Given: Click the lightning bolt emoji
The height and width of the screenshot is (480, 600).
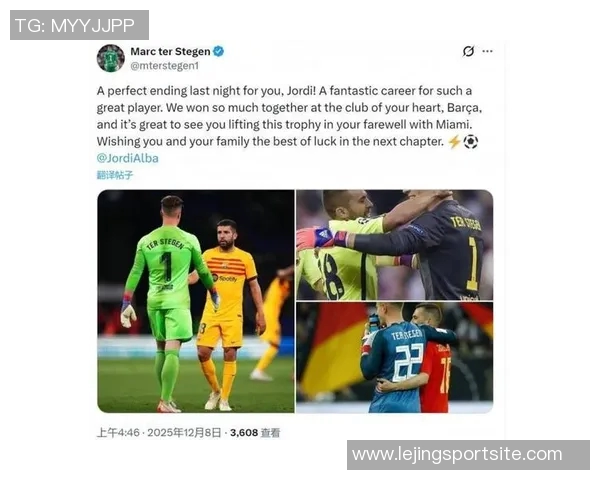Looking at the screenshot, I should 454,142.
